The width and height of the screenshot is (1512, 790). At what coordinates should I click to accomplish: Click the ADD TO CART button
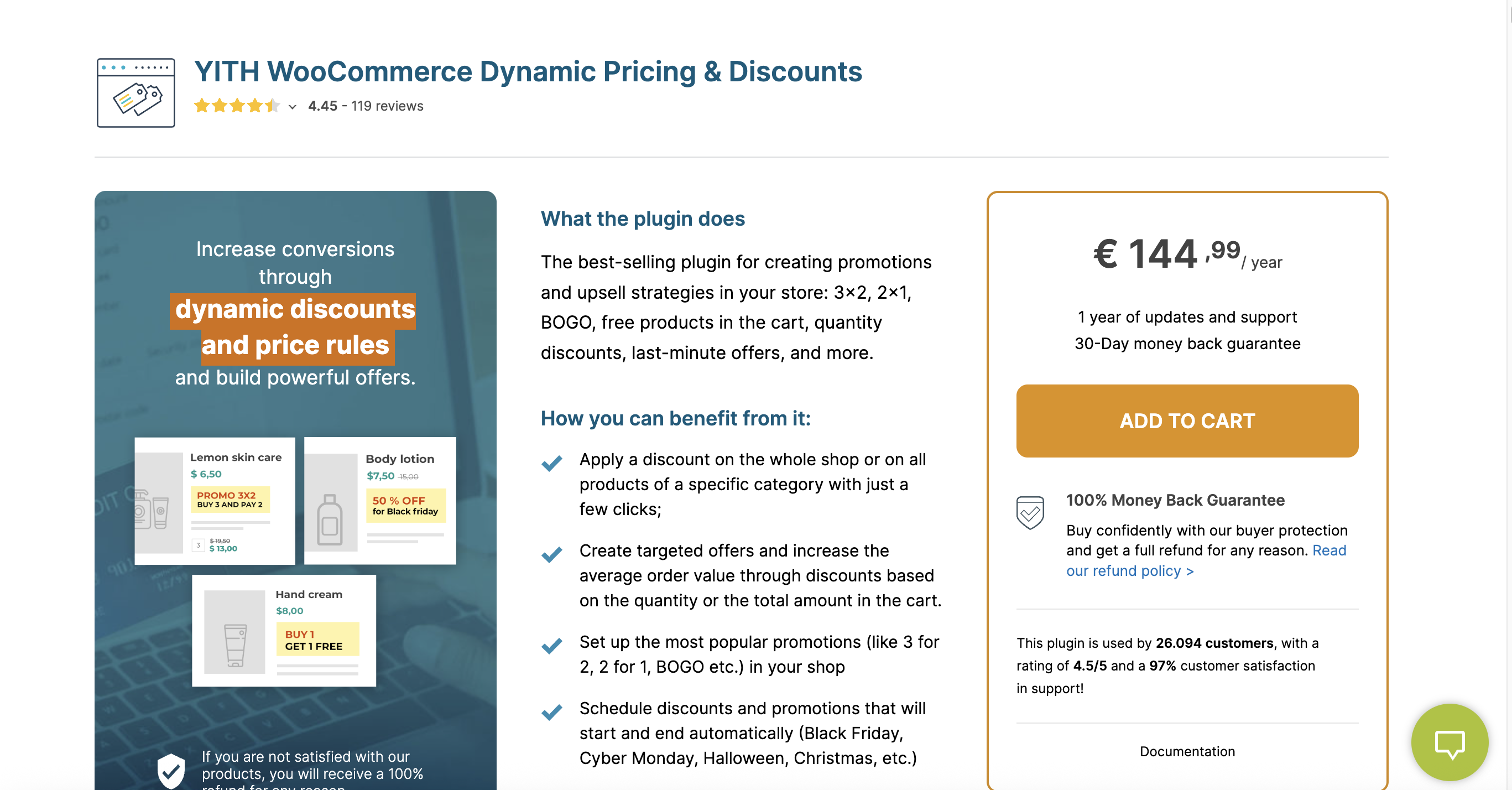(1187, 420)
